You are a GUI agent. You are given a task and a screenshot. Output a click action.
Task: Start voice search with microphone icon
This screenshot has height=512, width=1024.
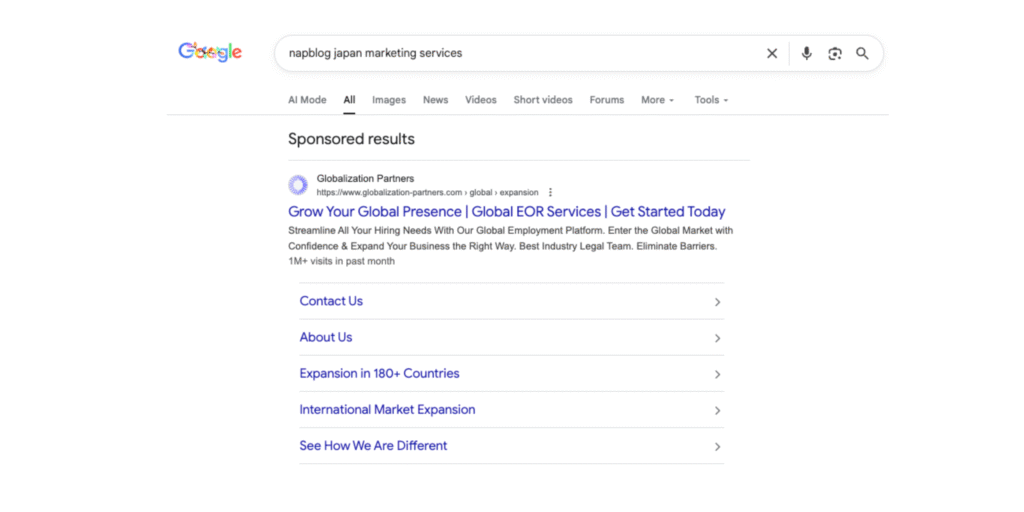point(807,54)
